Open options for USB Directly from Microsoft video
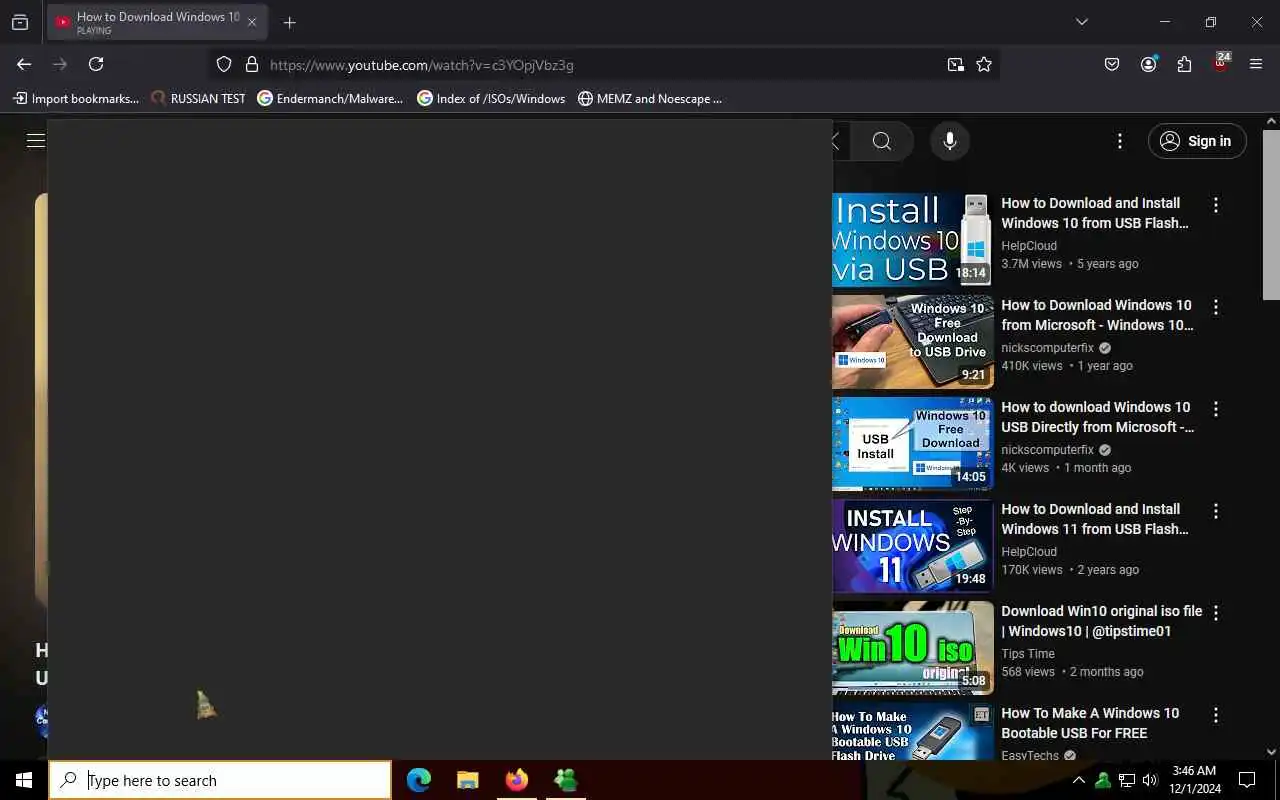1280x800 pixels. coord(1216,409)
